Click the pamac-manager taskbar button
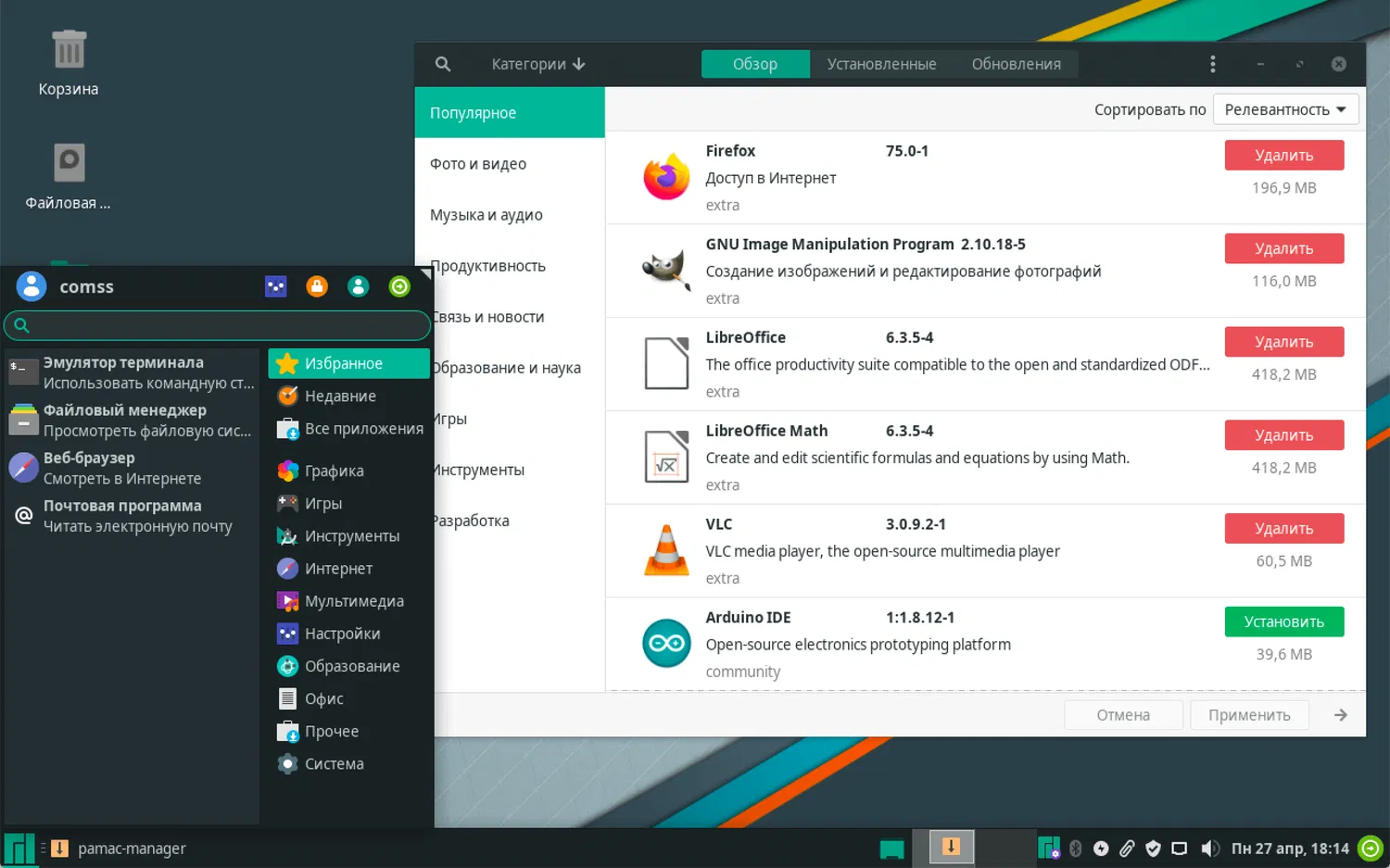1390x868 pixels. [x=119, y=849]
